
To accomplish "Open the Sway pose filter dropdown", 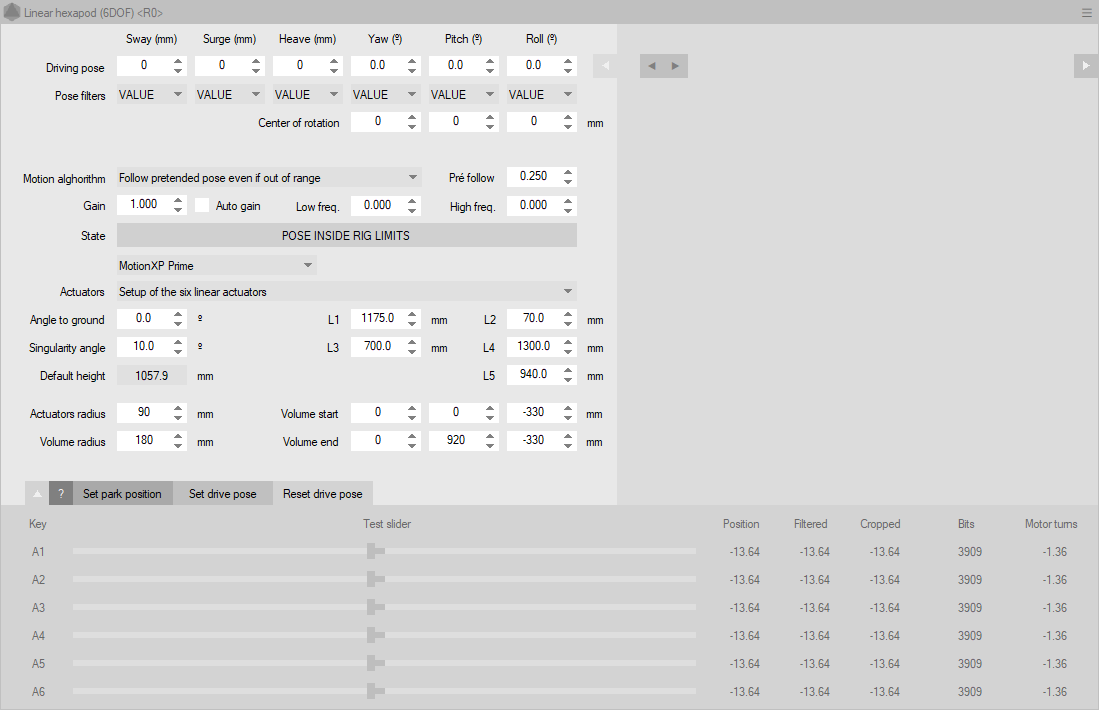I will click(151, 95).
